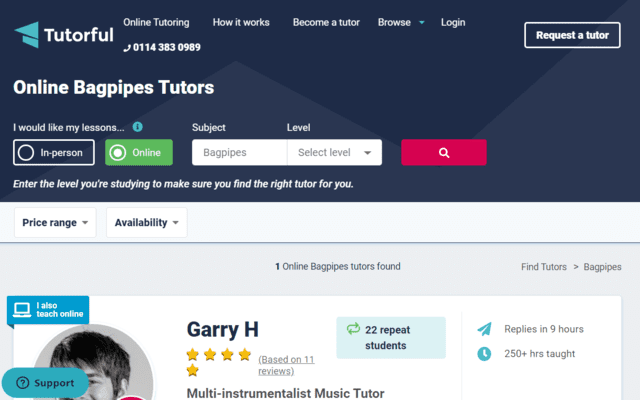The height and width of the screenshot is (400, 640).
Task: Click the question mark Support icon
Action: 22,383
